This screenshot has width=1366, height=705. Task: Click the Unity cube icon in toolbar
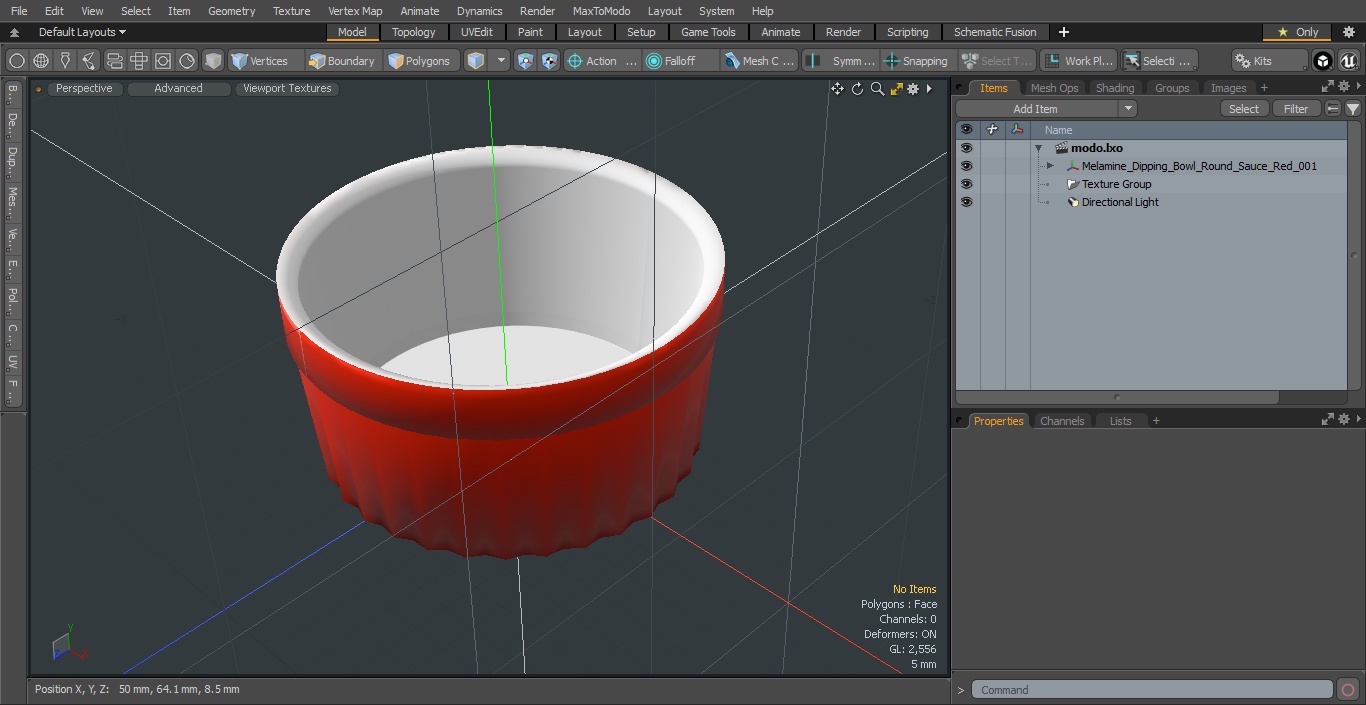pyautogui.click(x=1323, y=61)
